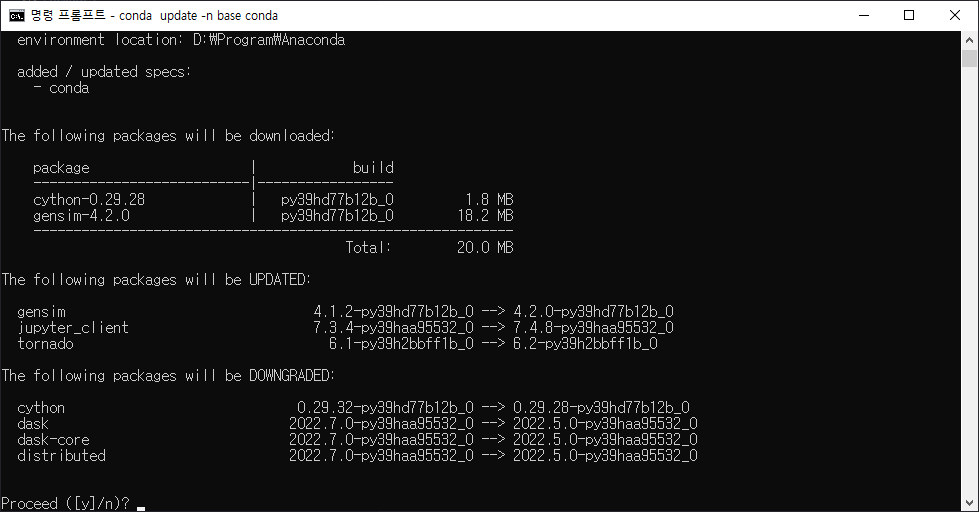Click 'The following packages will be downloaded:' heading
Screen dimensions: 979x512
coord(168,135)
